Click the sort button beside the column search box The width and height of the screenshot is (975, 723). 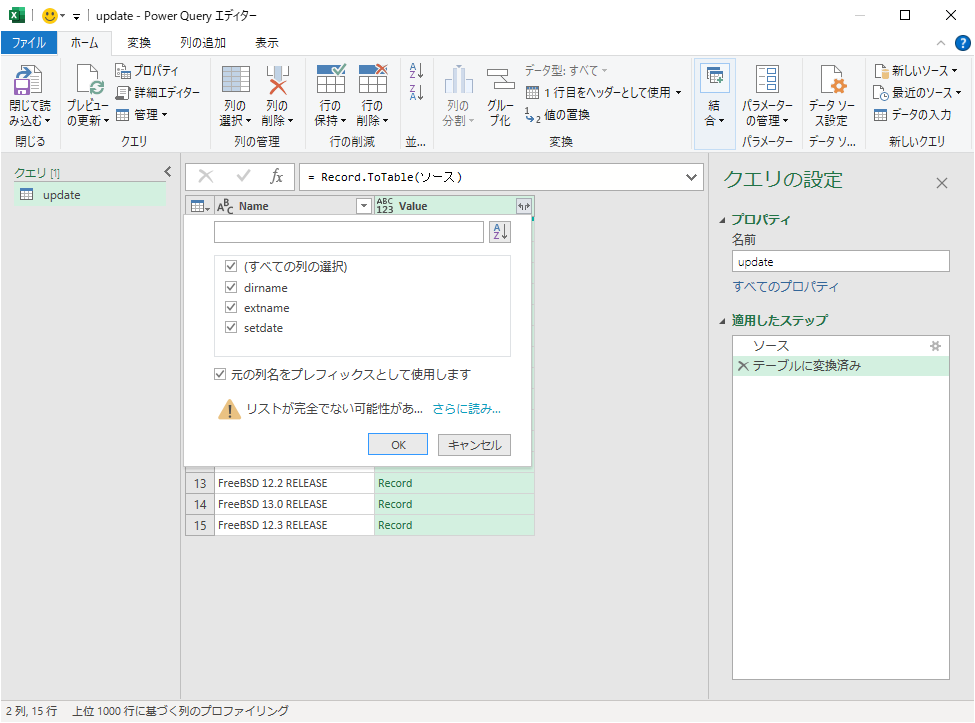pos(500,232)
